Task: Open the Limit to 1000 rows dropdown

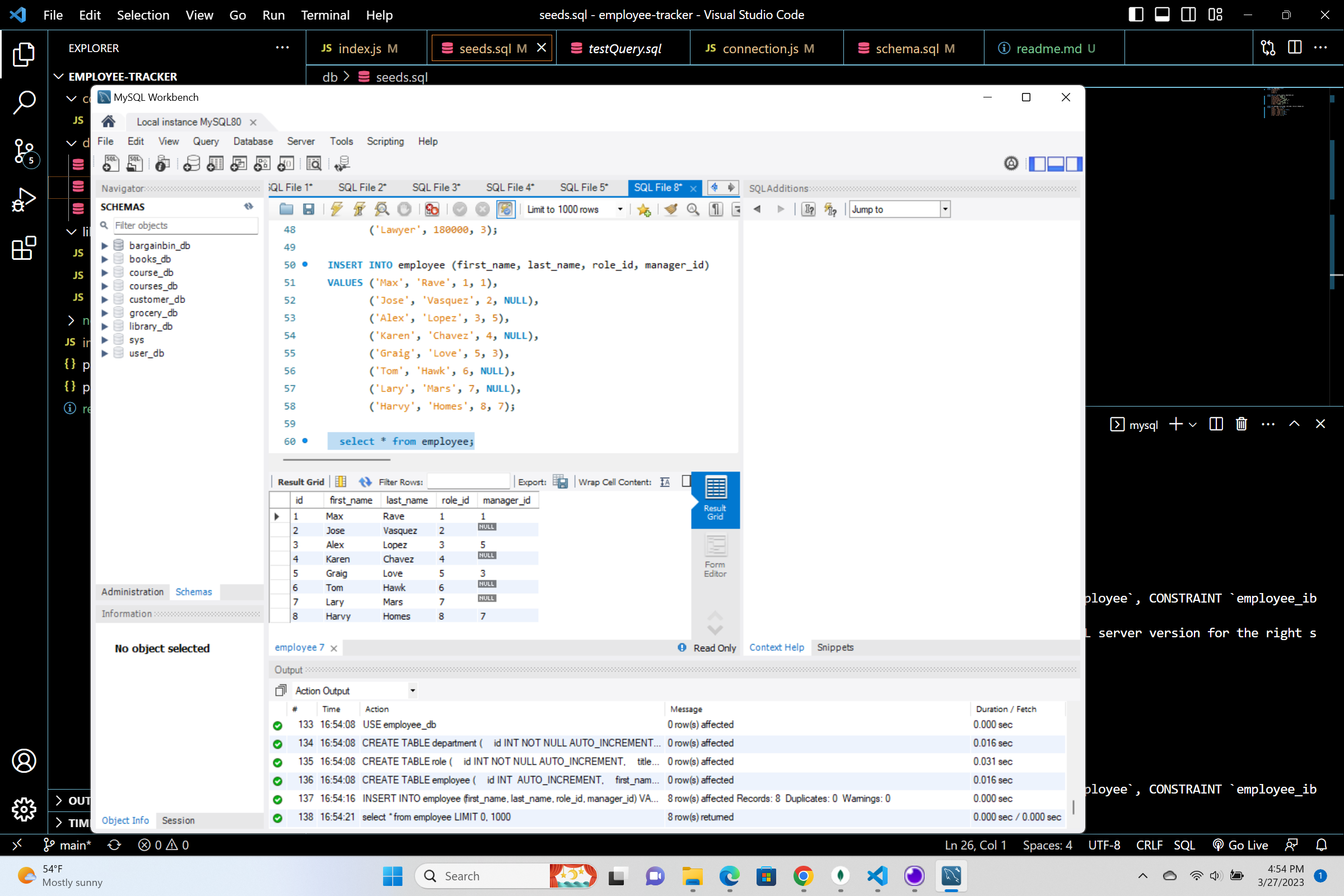Action: 620,209
